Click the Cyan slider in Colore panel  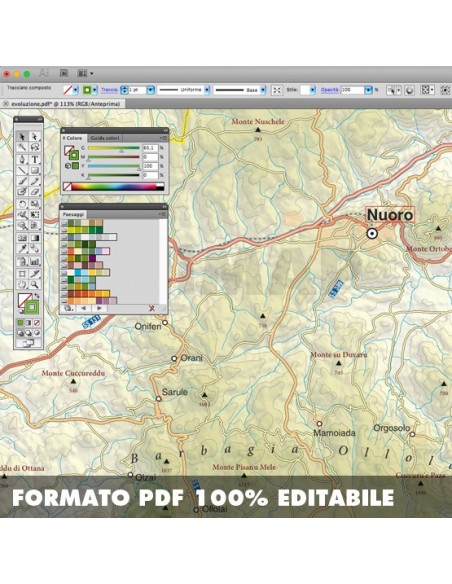click(x=114, y=148)
